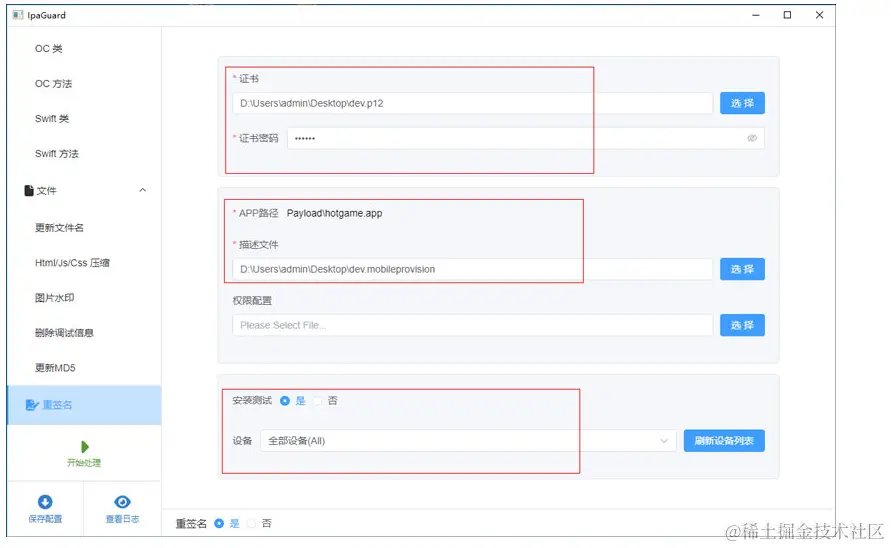Select 是 for 重签名 option
The image size is (891, 548).
point(219,524)
